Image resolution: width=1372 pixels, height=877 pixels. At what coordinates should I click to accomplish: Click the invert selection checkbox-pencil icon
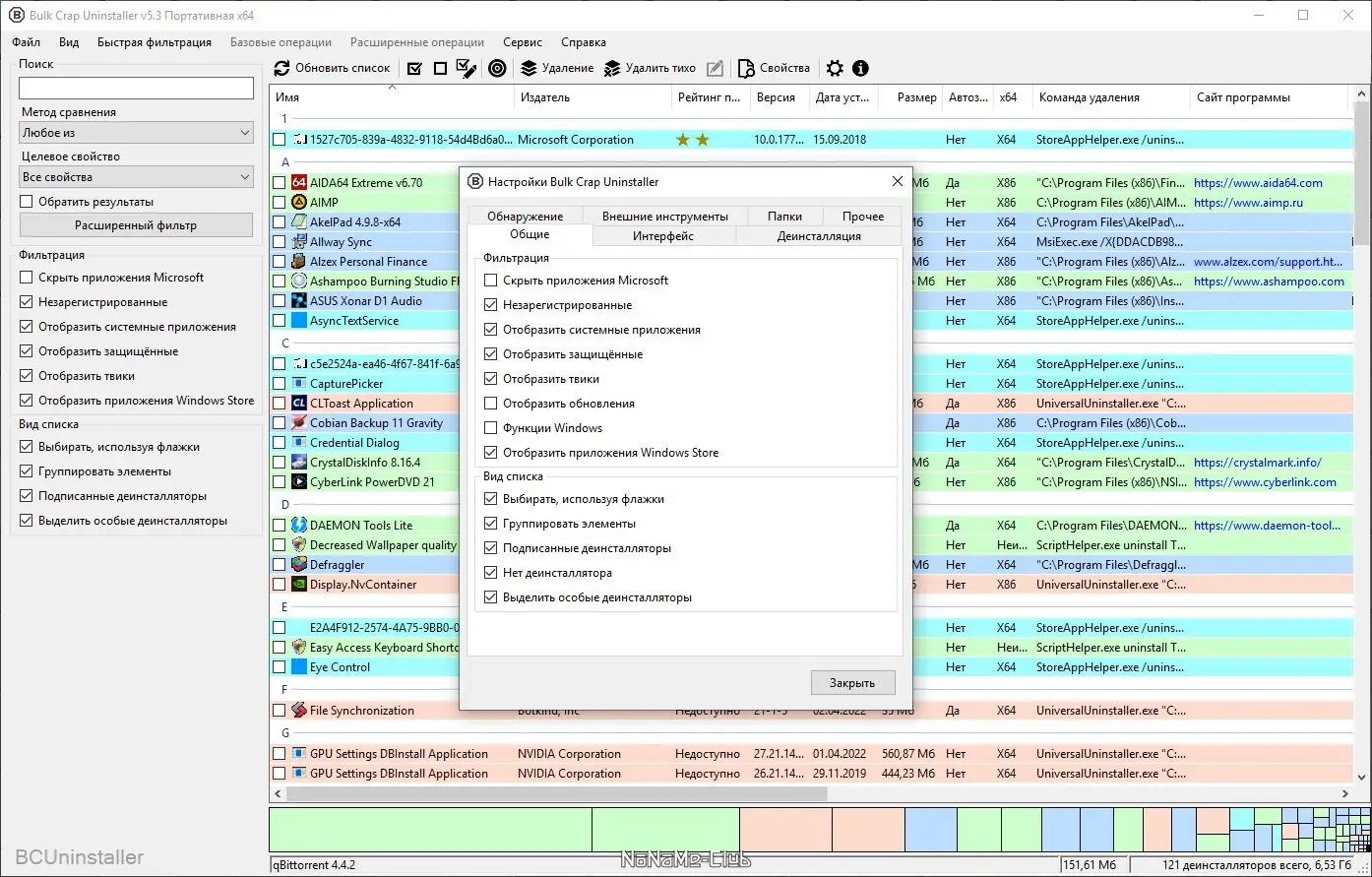[467, 68]
